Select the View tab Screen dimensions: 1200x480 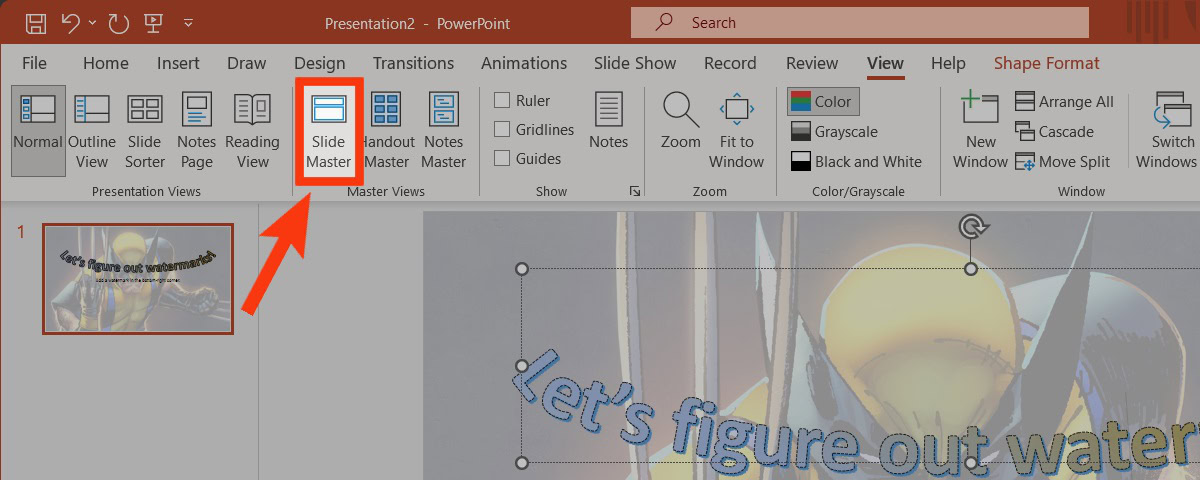coord(885,63)
